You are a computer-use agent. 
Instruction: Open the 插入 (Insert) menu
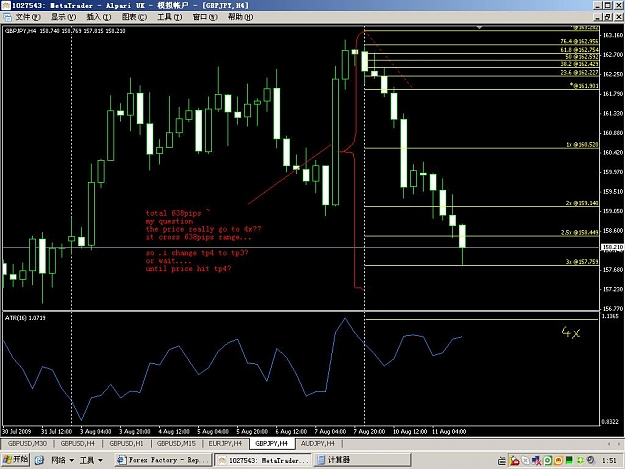(x=99, y=17)
